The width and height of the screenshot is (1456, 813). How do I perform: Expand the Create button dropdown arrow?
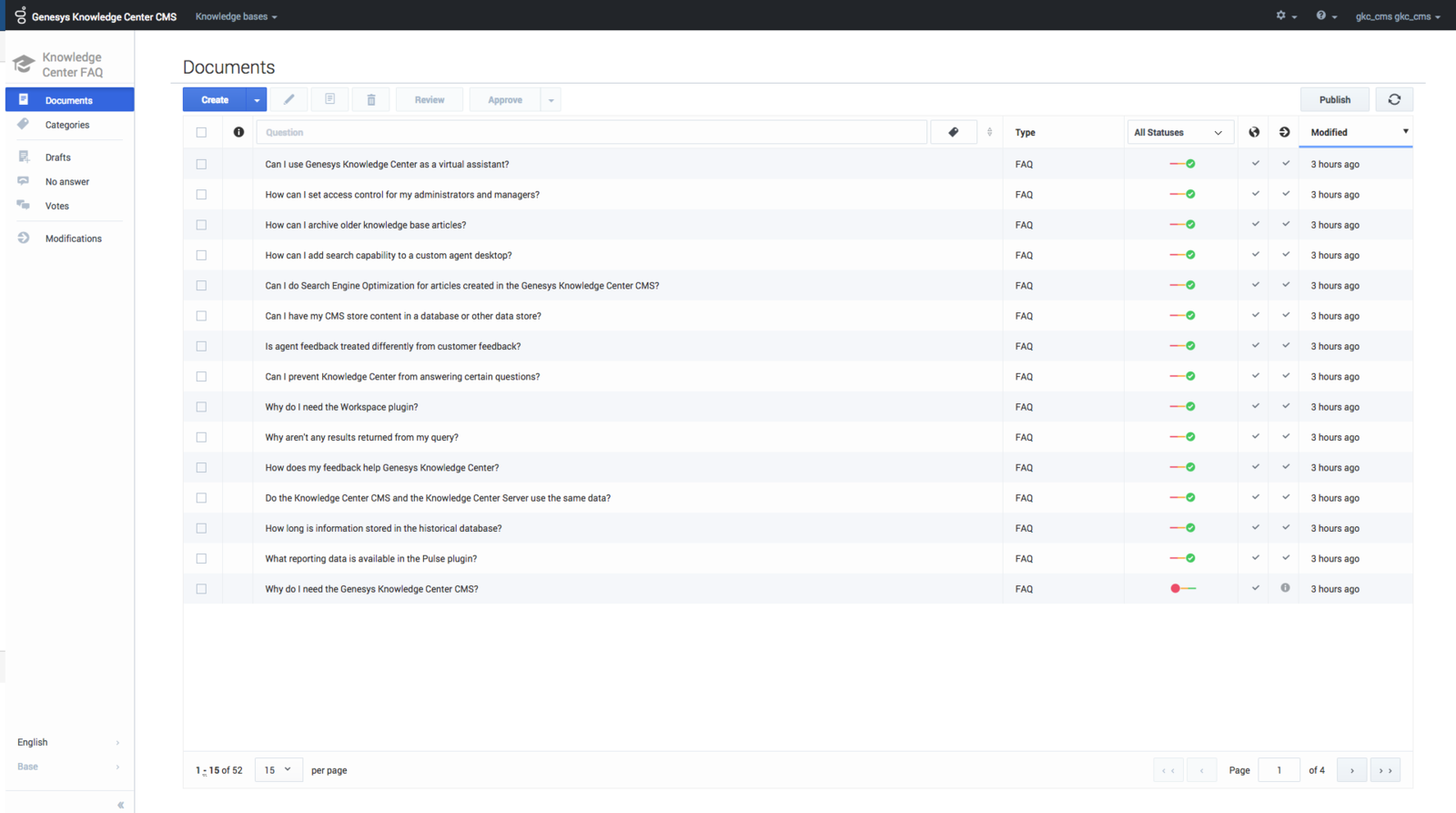point(257,100)
